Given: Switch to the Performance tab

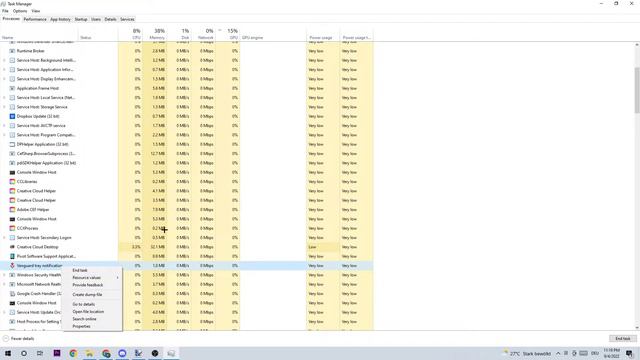Looking at the screenshot, I should [35, 19].
